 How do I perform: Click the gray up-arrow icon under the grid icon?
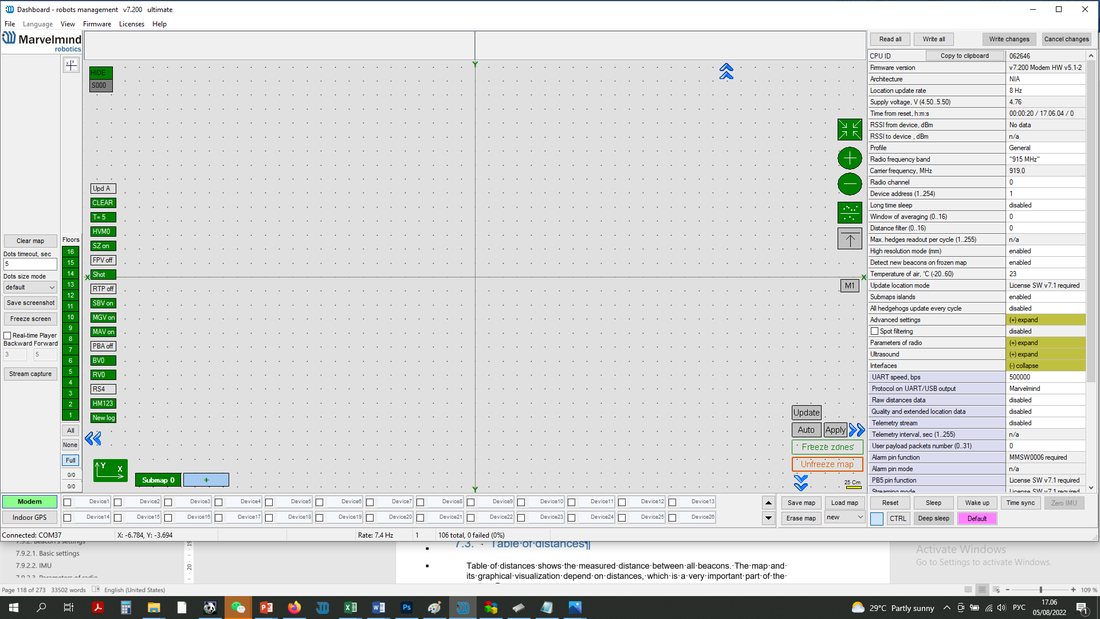point(850,239)
